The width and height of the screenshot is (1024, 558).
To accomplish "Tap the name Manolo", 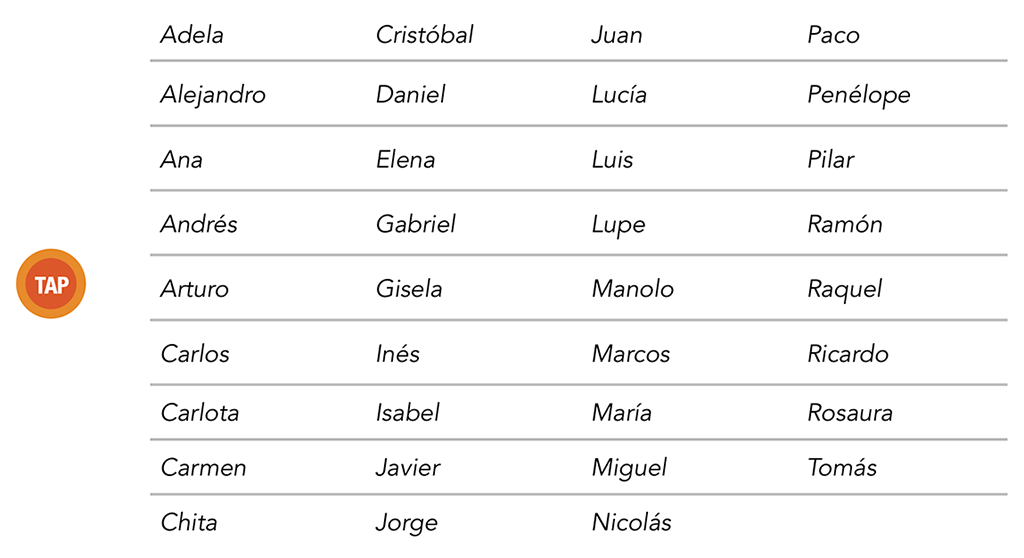I will (633, 289).
